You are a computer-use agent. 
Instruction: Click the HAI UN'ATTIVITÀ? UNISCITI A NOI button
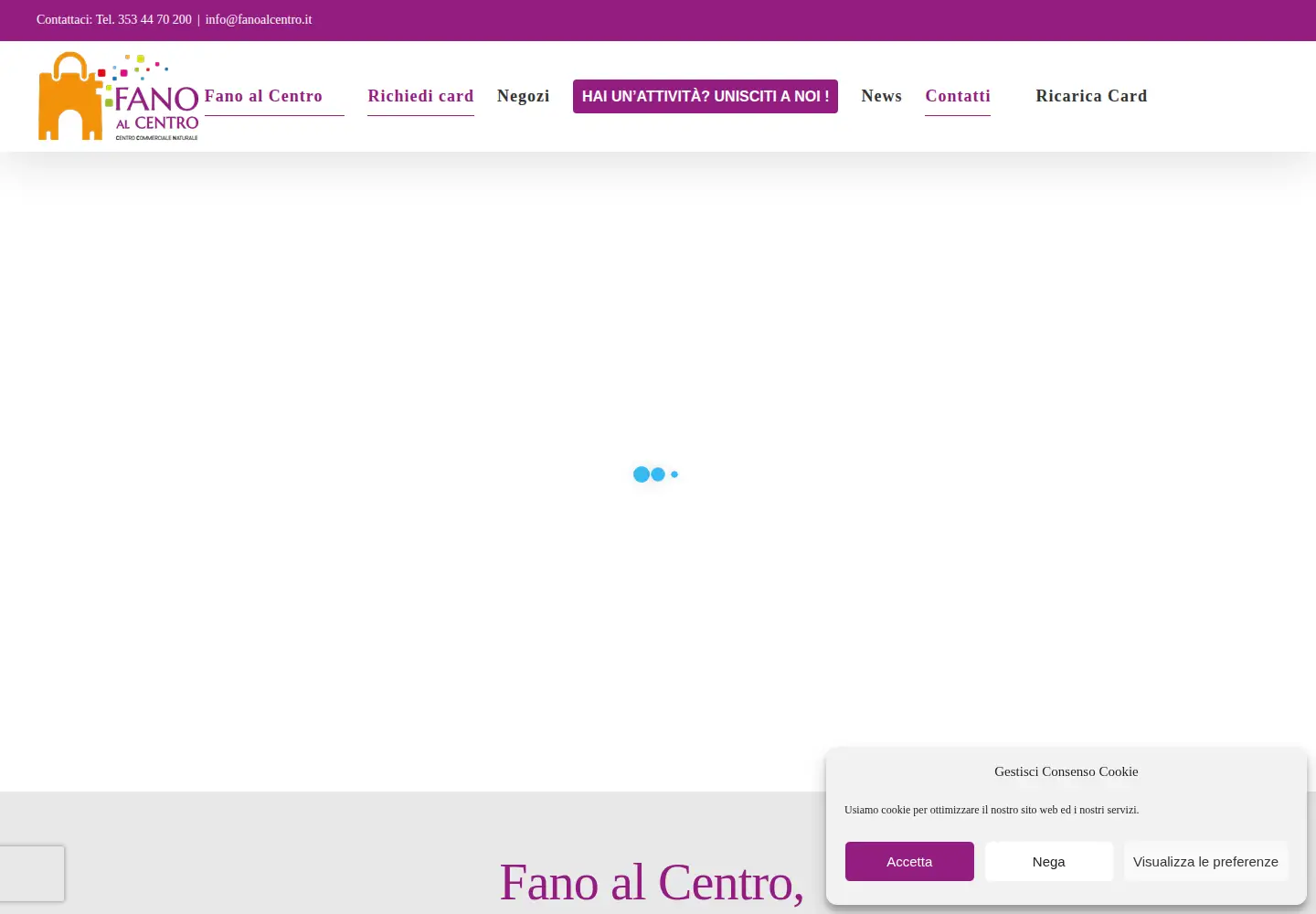(706, 96)
